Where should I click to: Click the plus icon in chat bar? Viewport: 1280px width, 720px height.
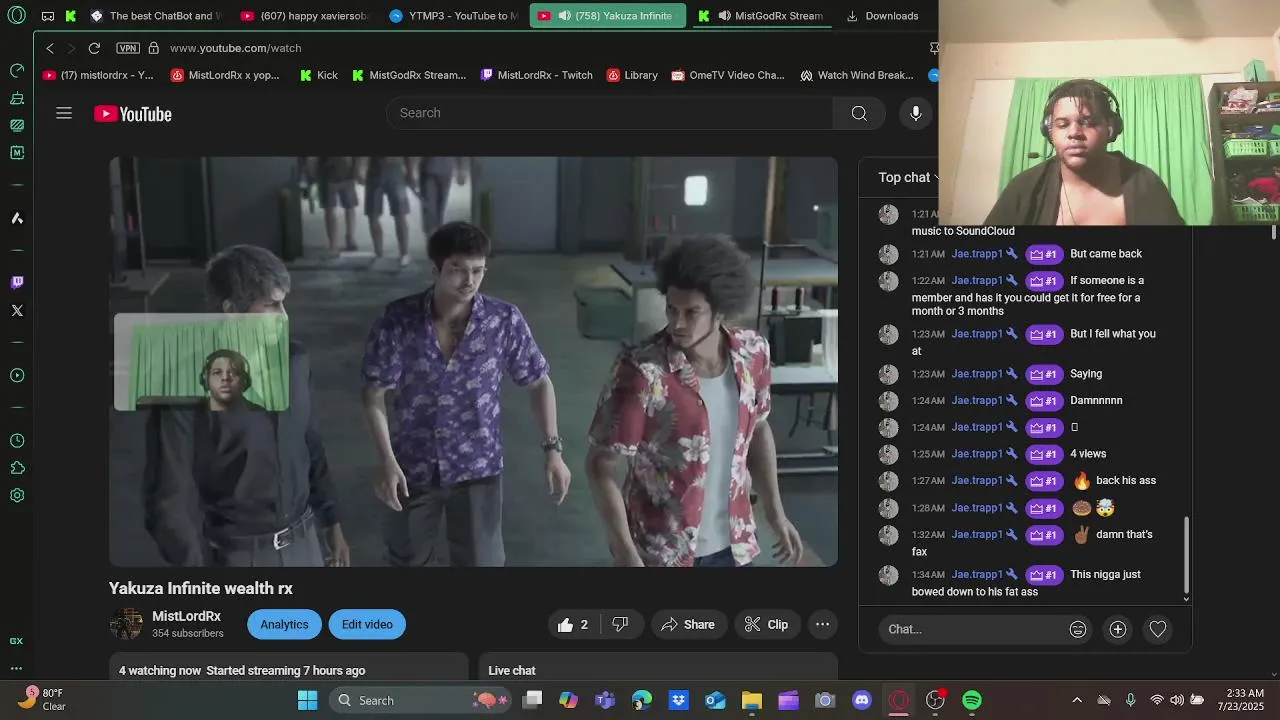(1118, 629)
